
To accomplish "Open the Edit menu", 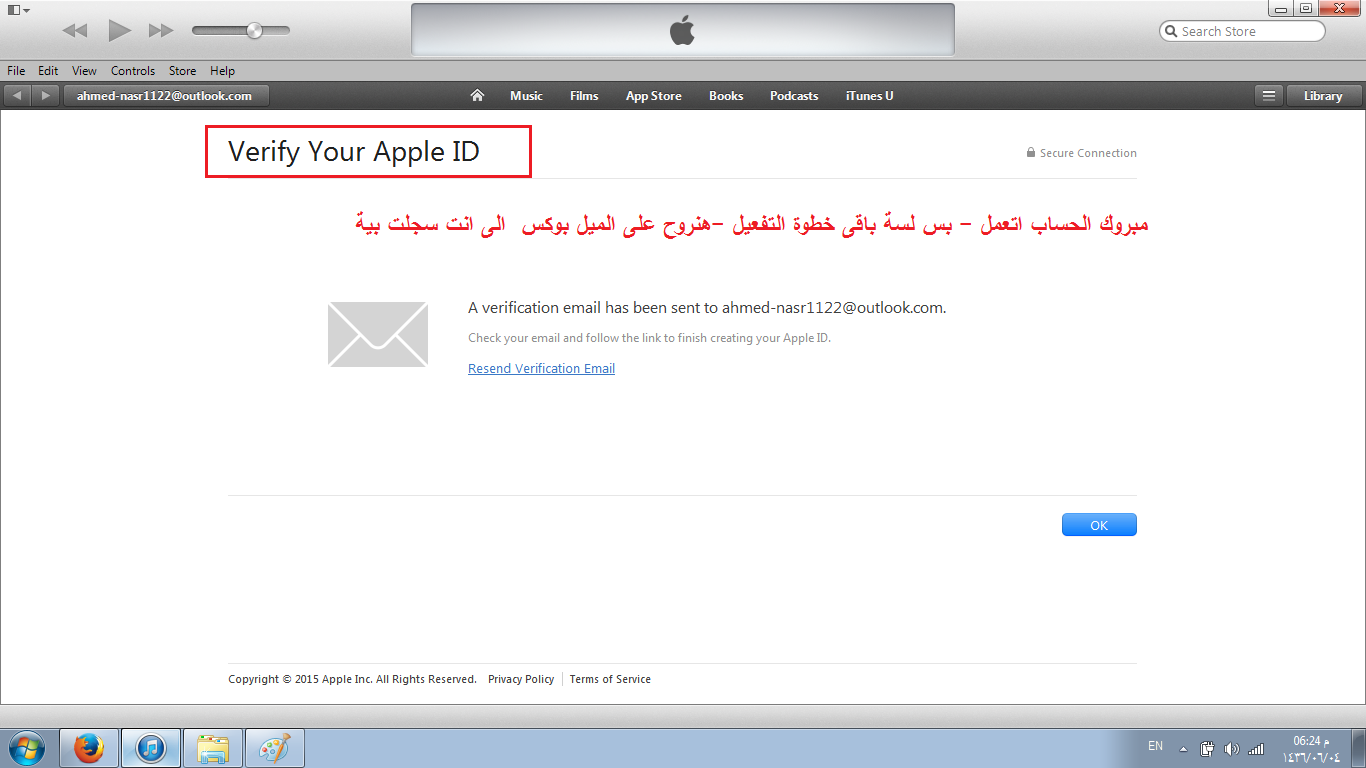I will click(48, 71).
